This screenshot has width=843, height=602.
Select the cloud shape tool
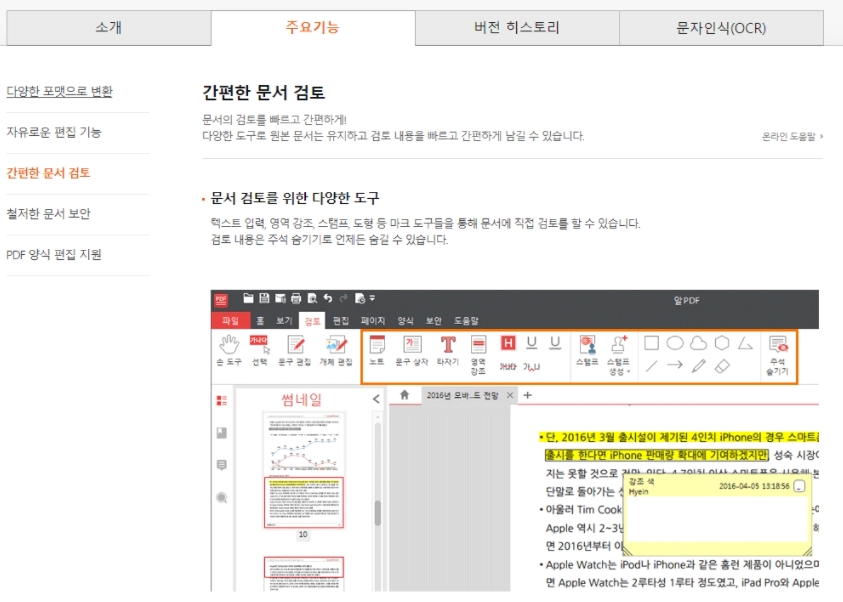698,343
